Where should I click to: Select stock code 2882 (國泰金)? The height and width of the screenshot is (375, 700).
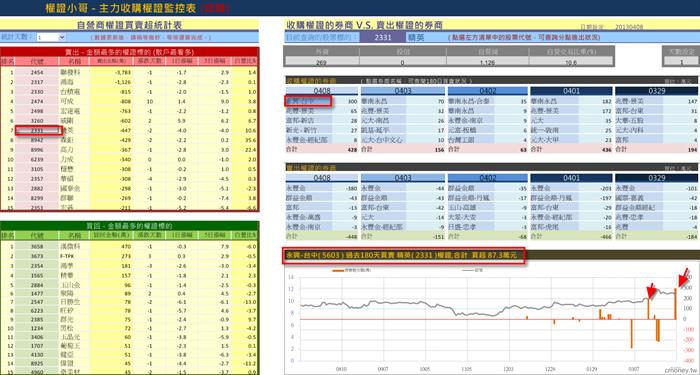click(37, 188)
